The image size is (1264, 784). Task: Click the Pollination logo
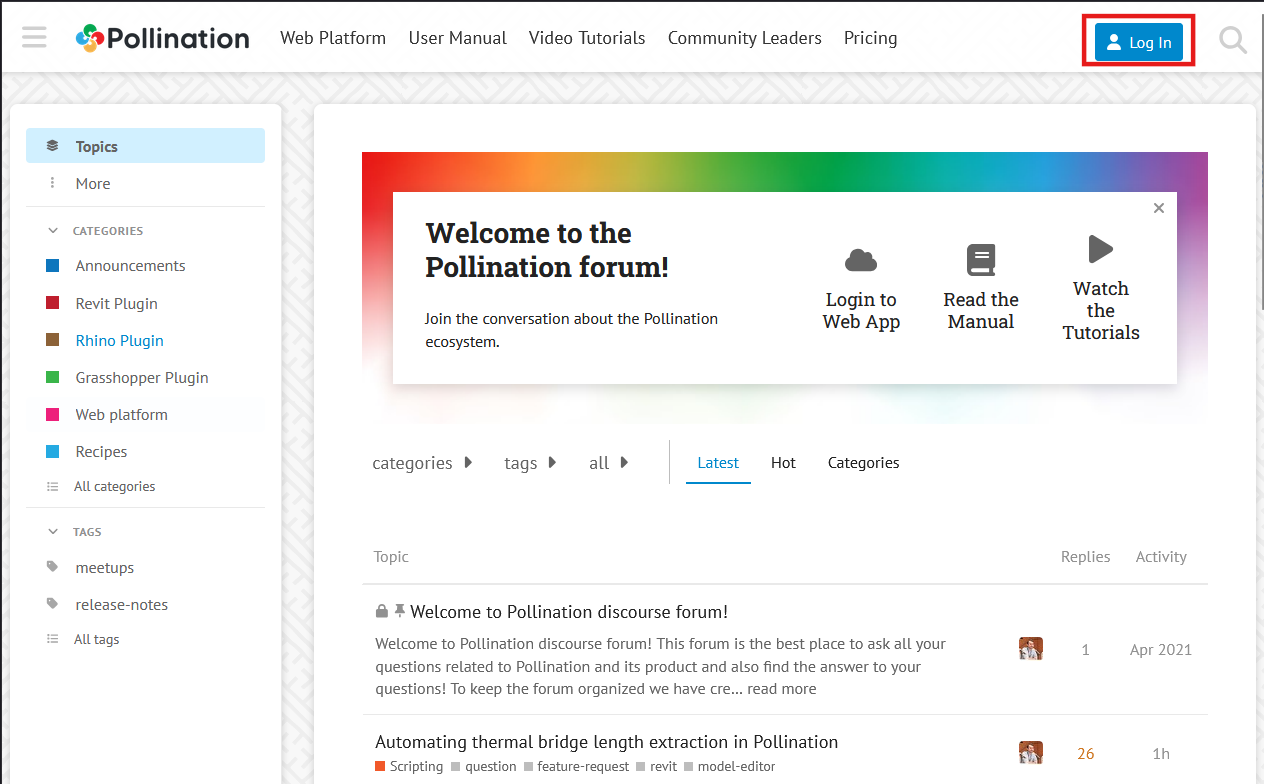point(163,38)
